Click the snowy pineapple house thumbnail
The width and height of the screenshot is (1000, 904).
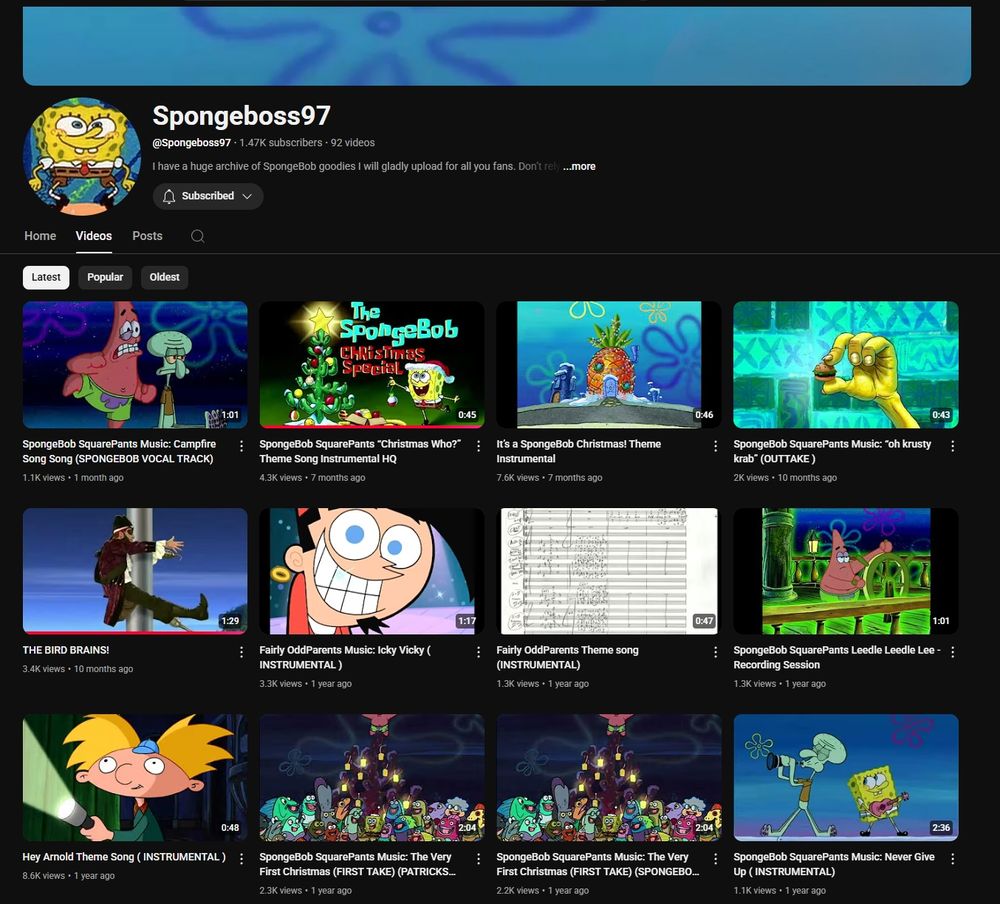pyautogui.click(x=609, y=364)
